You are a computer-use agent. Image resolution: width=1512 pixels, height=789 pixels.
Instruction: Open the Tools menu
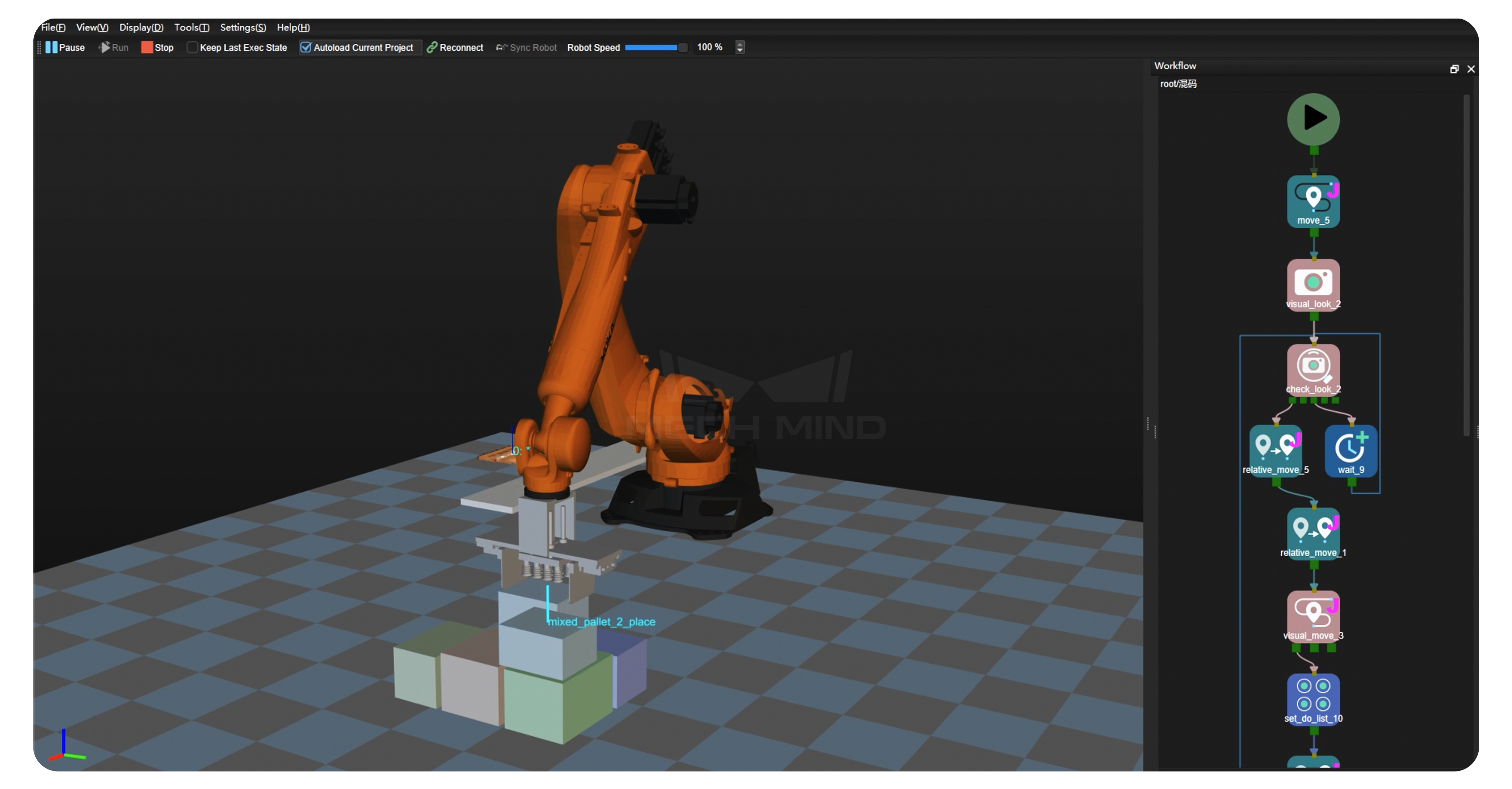pyautogui.click(x=192, y=28)
